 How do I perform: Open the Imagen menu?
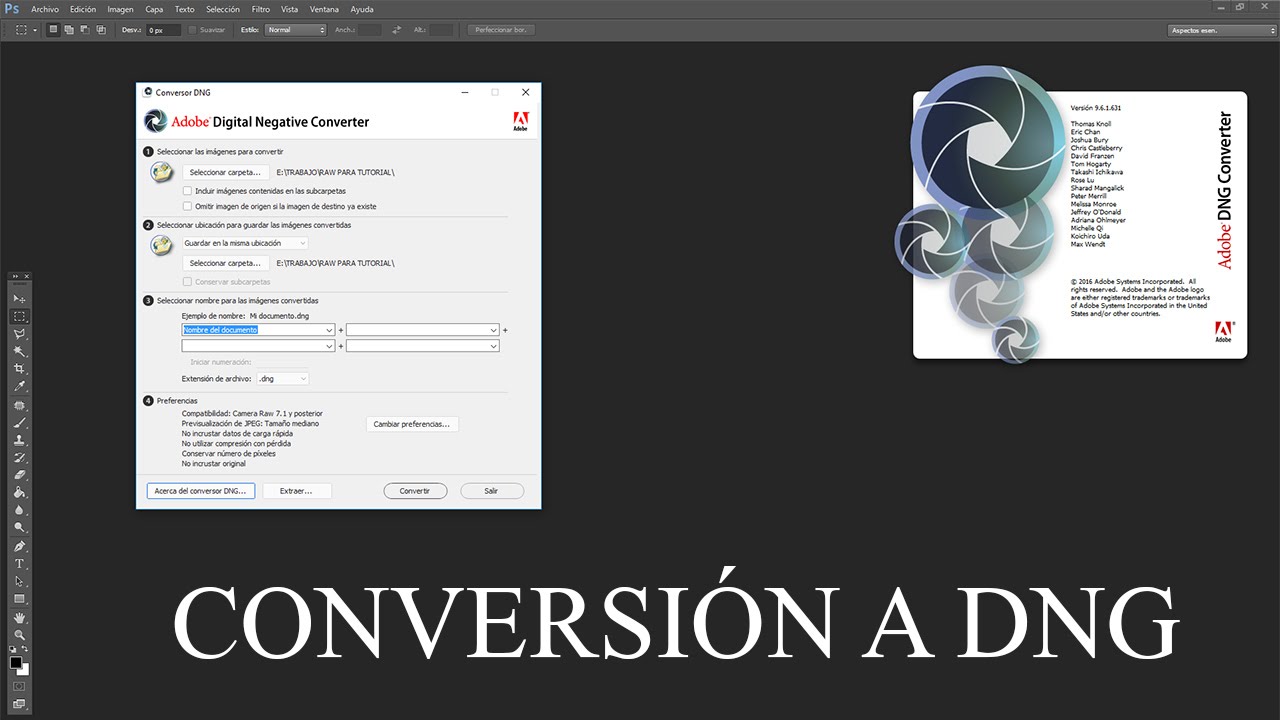tap(120, 9)
